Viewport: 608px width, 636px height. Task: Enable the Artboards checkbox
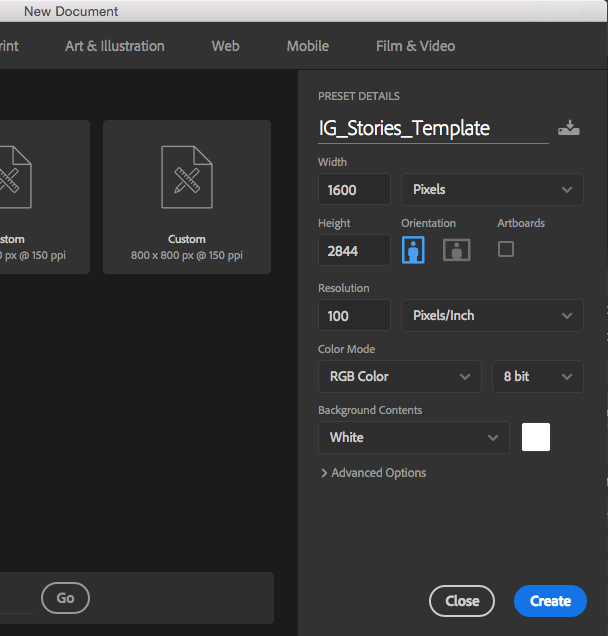(x=505, y=249)
